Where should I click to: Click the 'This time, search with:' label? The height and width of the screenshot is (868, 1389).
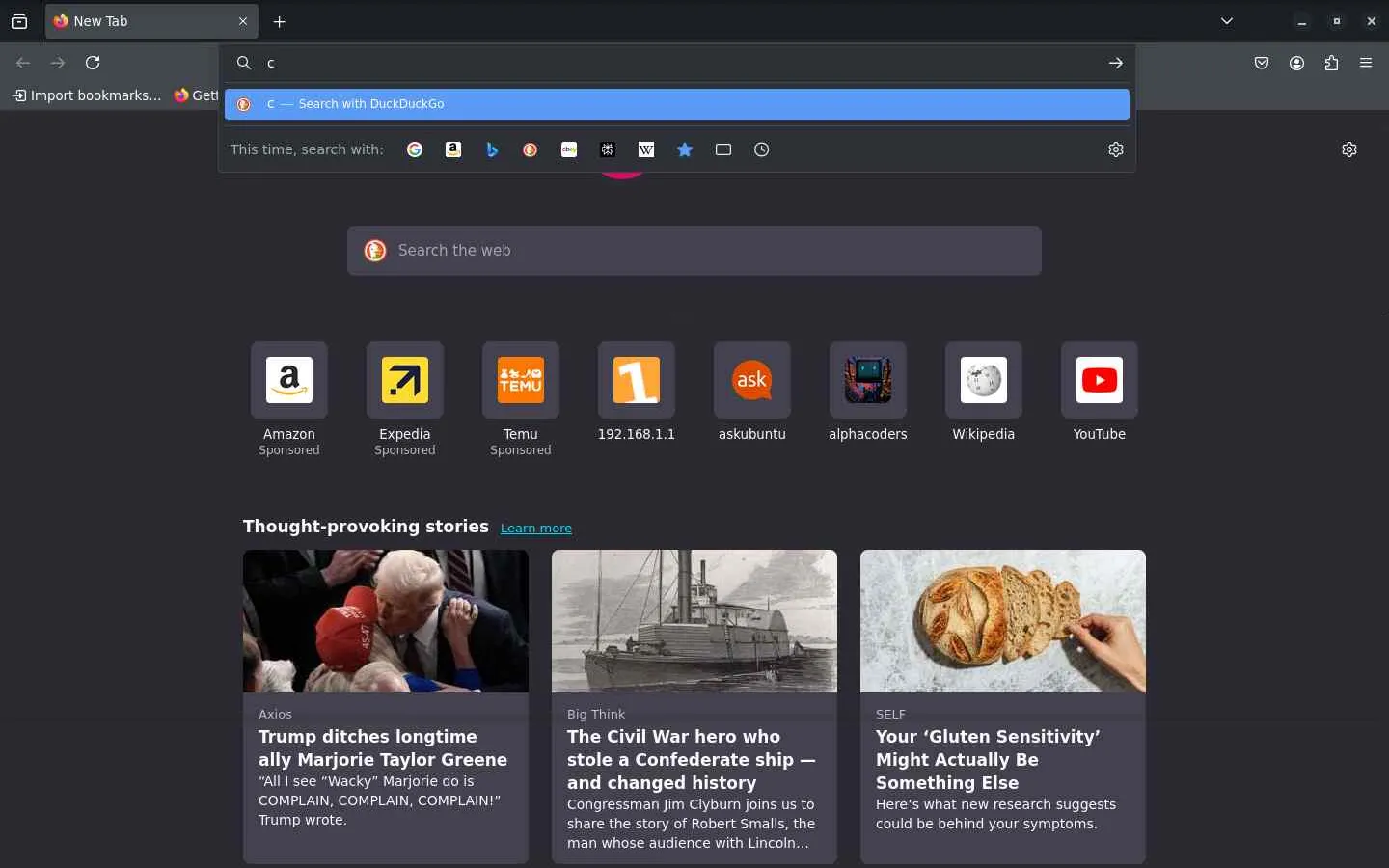307,149
